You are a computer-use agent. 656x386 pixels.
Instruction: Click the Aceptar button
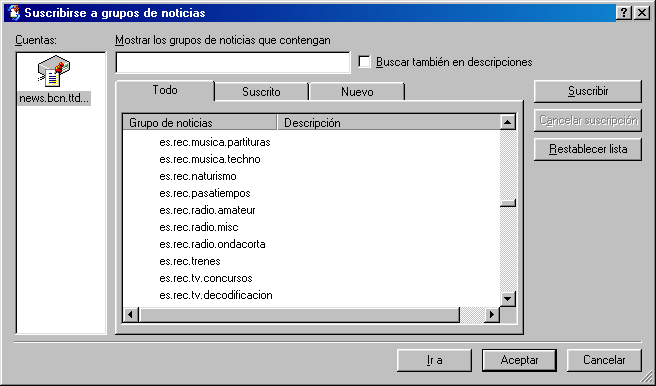point(519,360)
